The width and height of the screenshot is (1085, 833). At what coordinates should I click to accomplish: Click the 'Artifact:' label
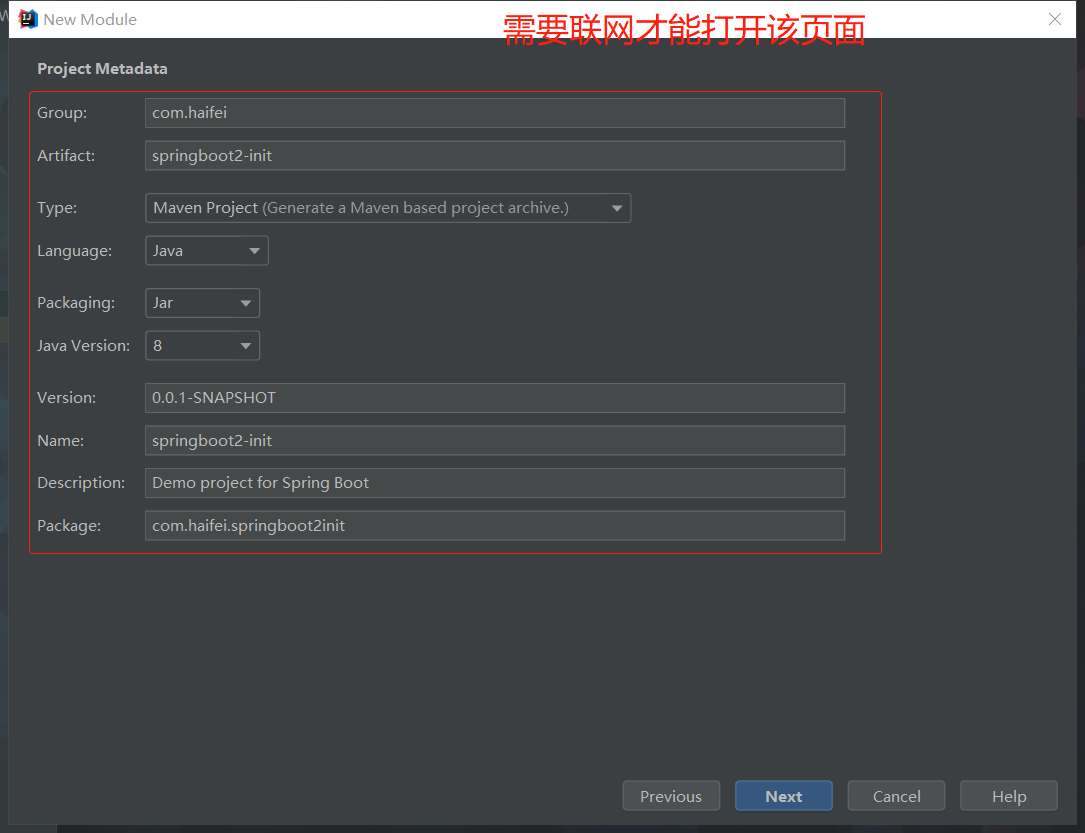(66, 156)
